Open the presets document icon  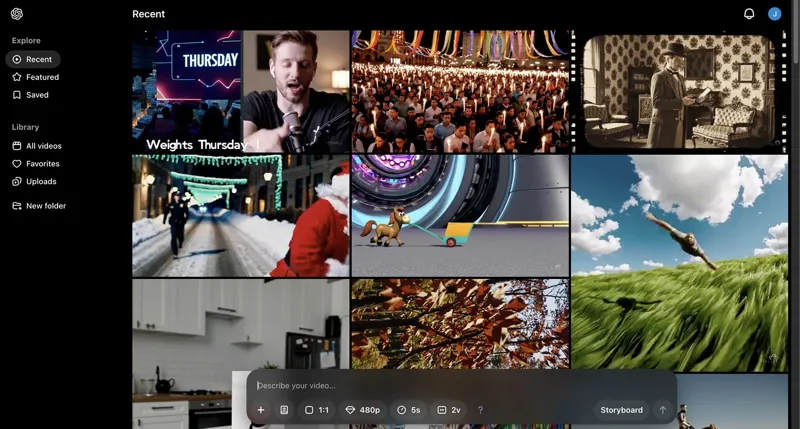[284, 410]
